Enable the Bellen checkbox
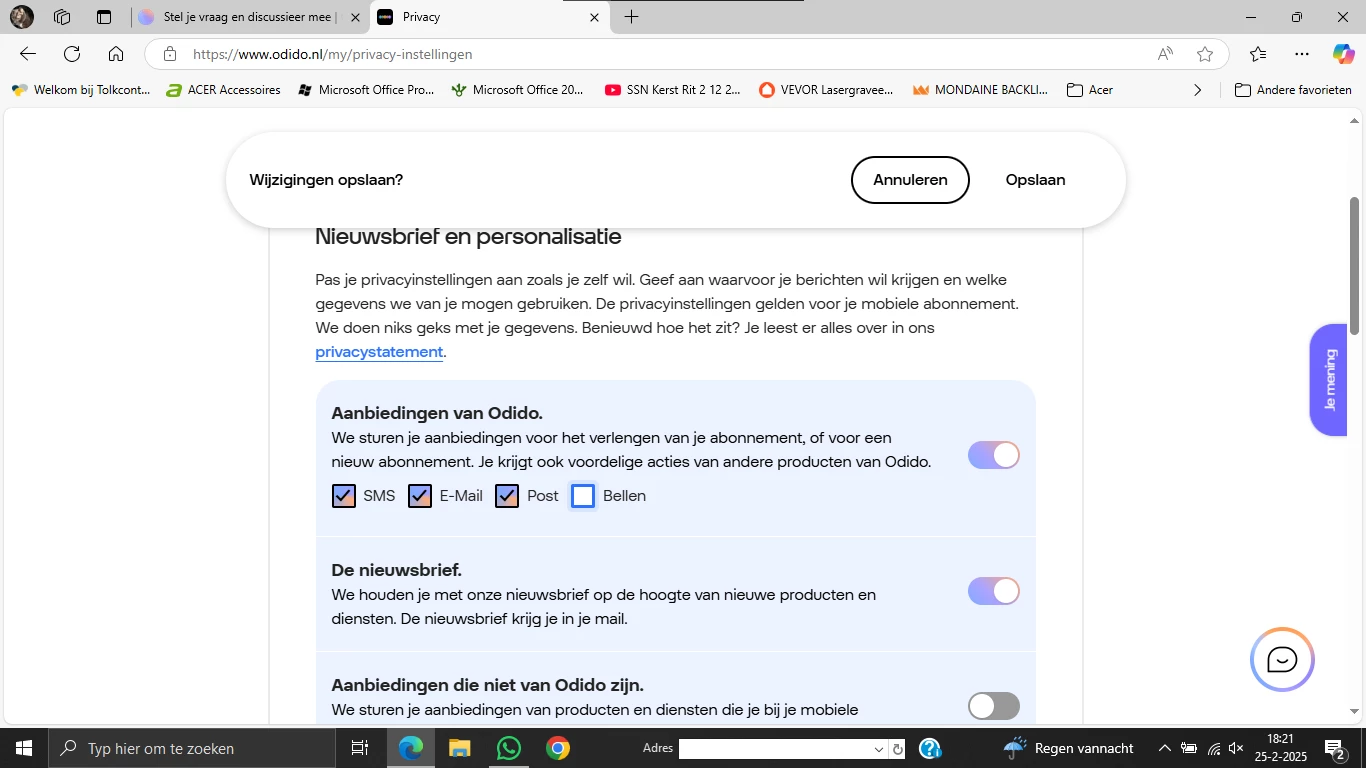Viewport: 1366px width, 768px height. click(x=583, y=496)
